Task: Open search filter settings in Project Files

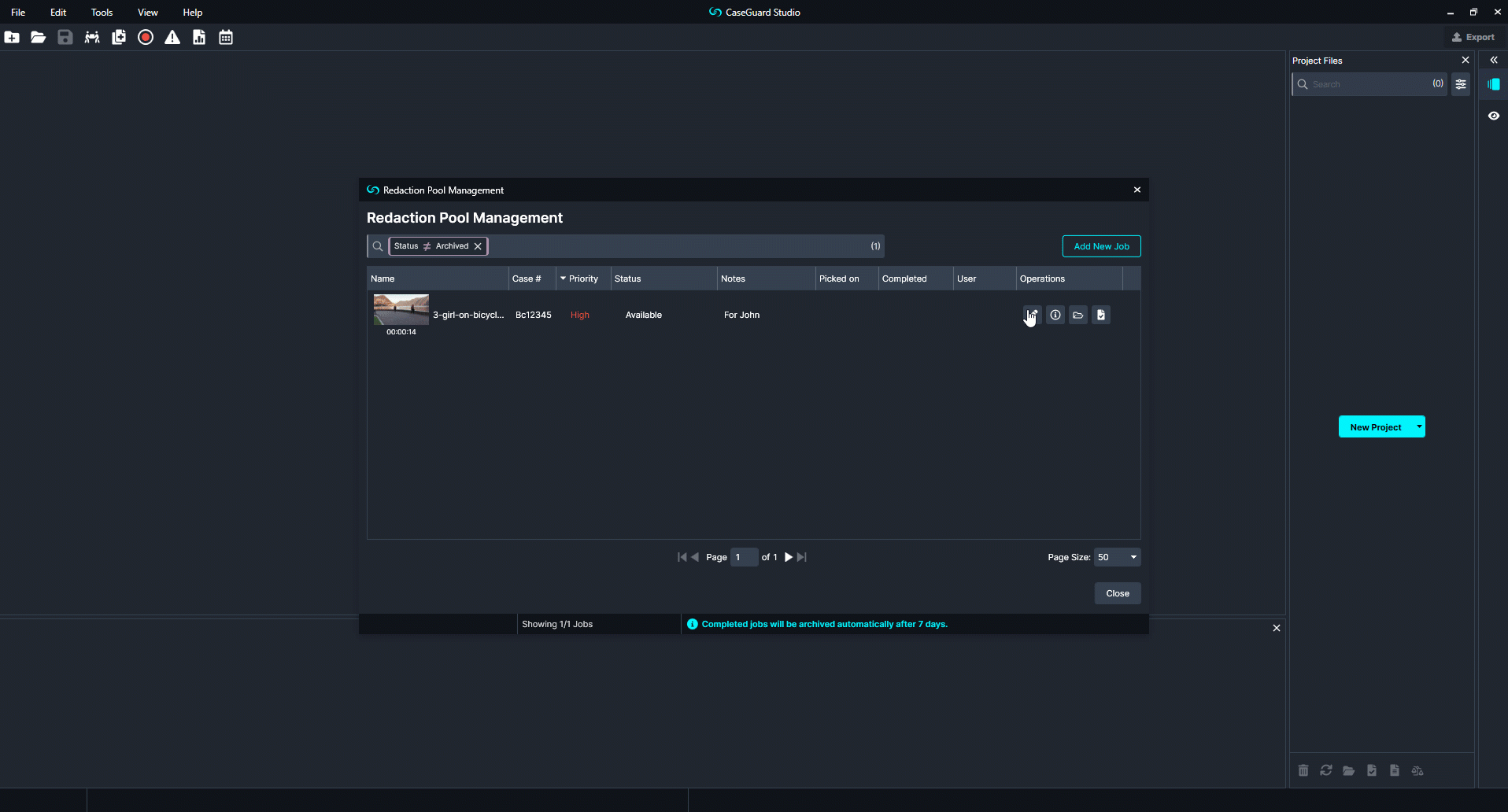Action: (x=1461, y=84)
